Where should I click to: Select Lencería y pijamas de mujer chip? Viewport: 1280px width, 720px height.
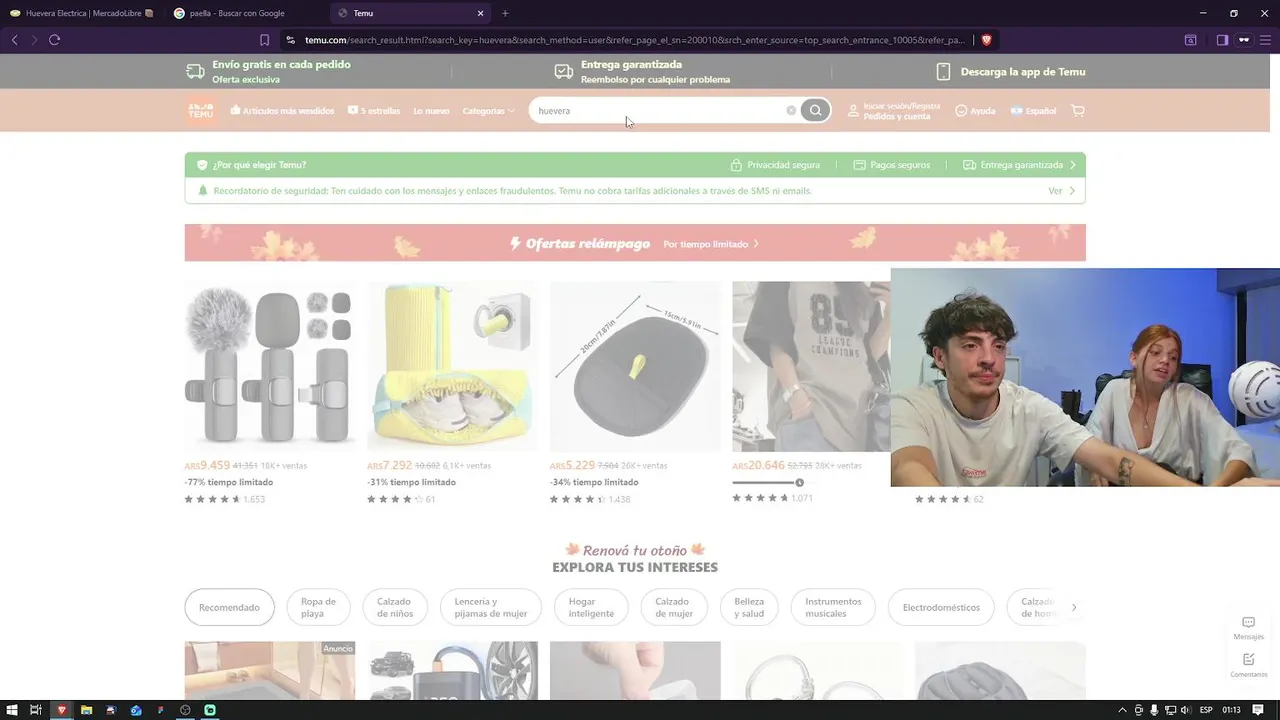(x=490, y=607)
